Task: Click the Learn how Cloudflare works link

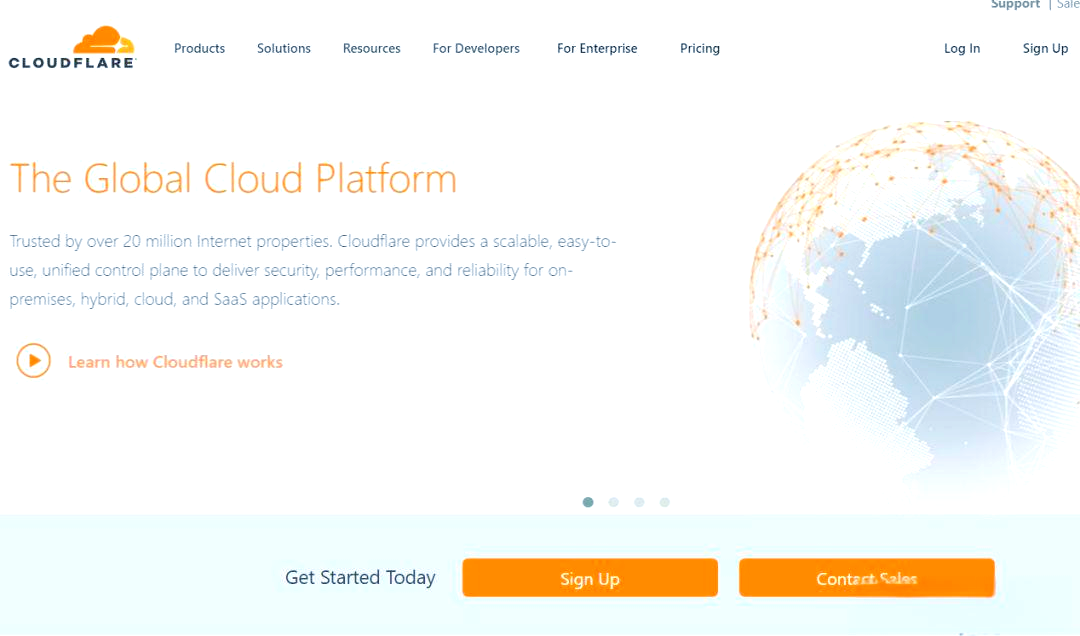Action: tap(176, 362)
